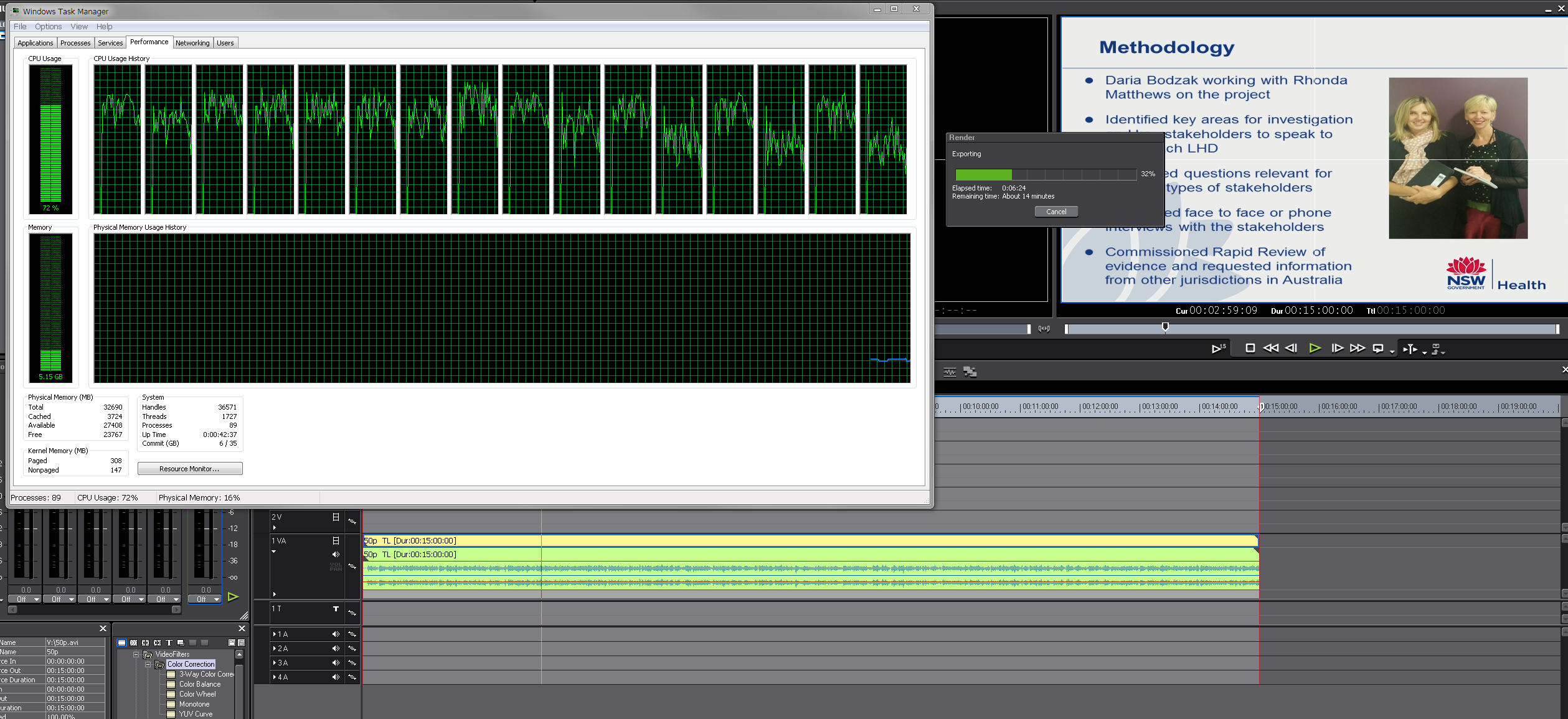
Task: Open Resource Monitor
Action: point(189,469)
